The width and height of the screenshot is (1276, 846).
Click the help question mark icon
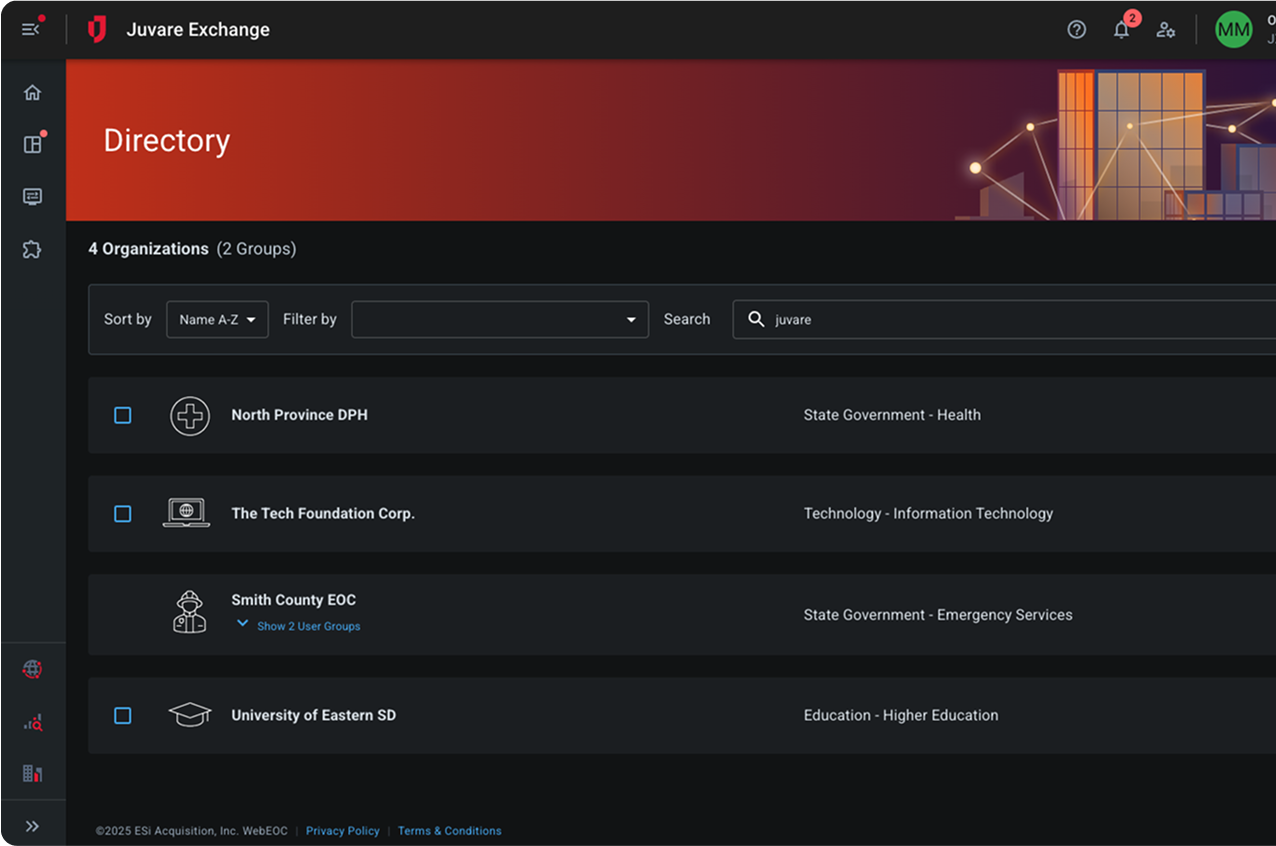1076,30
